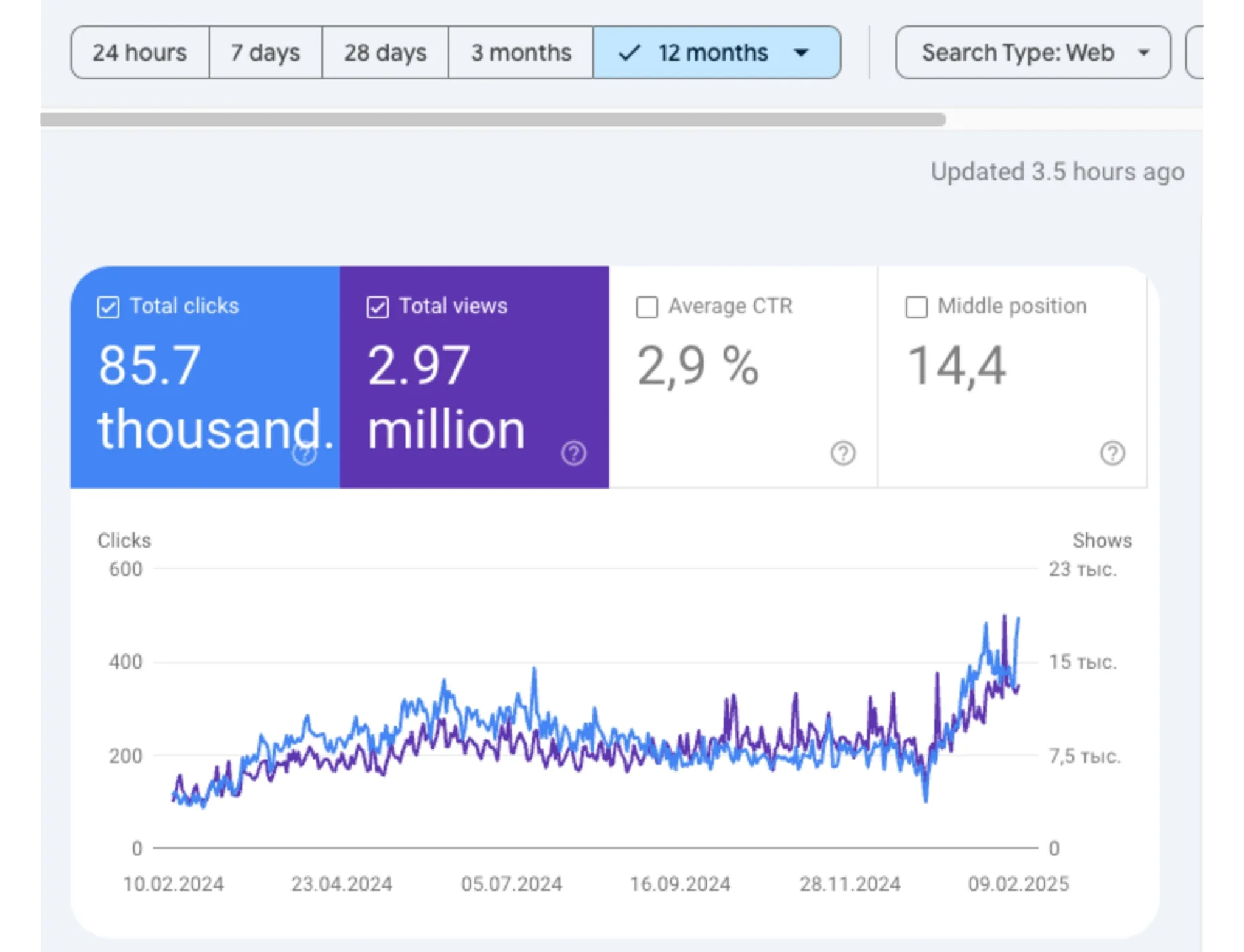Screen dimensions: 1244x952
Task: Open the 12 months dropdown arrow
Action: click(x=801, y=52)
